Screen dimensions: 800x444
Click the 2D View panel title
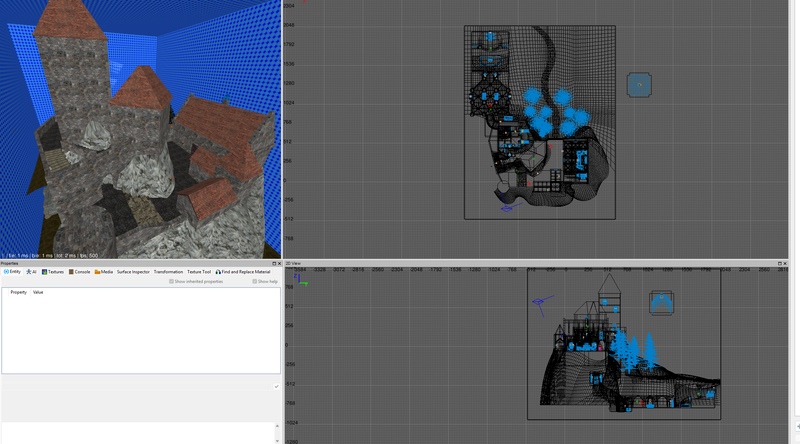pyautogui.click(x=293, y=263)
